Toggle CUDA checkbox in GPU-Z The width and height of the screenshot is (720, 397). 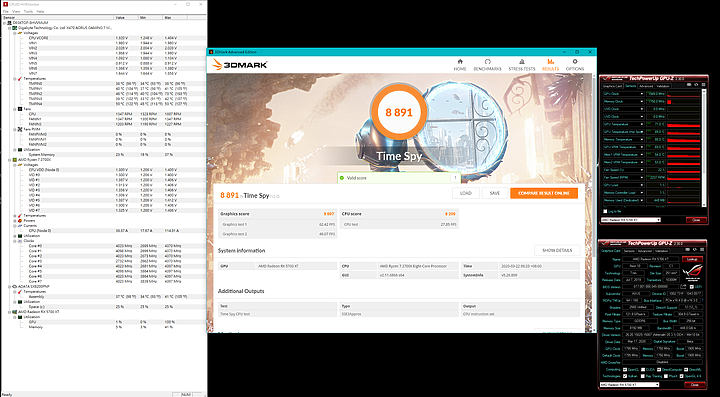tap(643, 369)
